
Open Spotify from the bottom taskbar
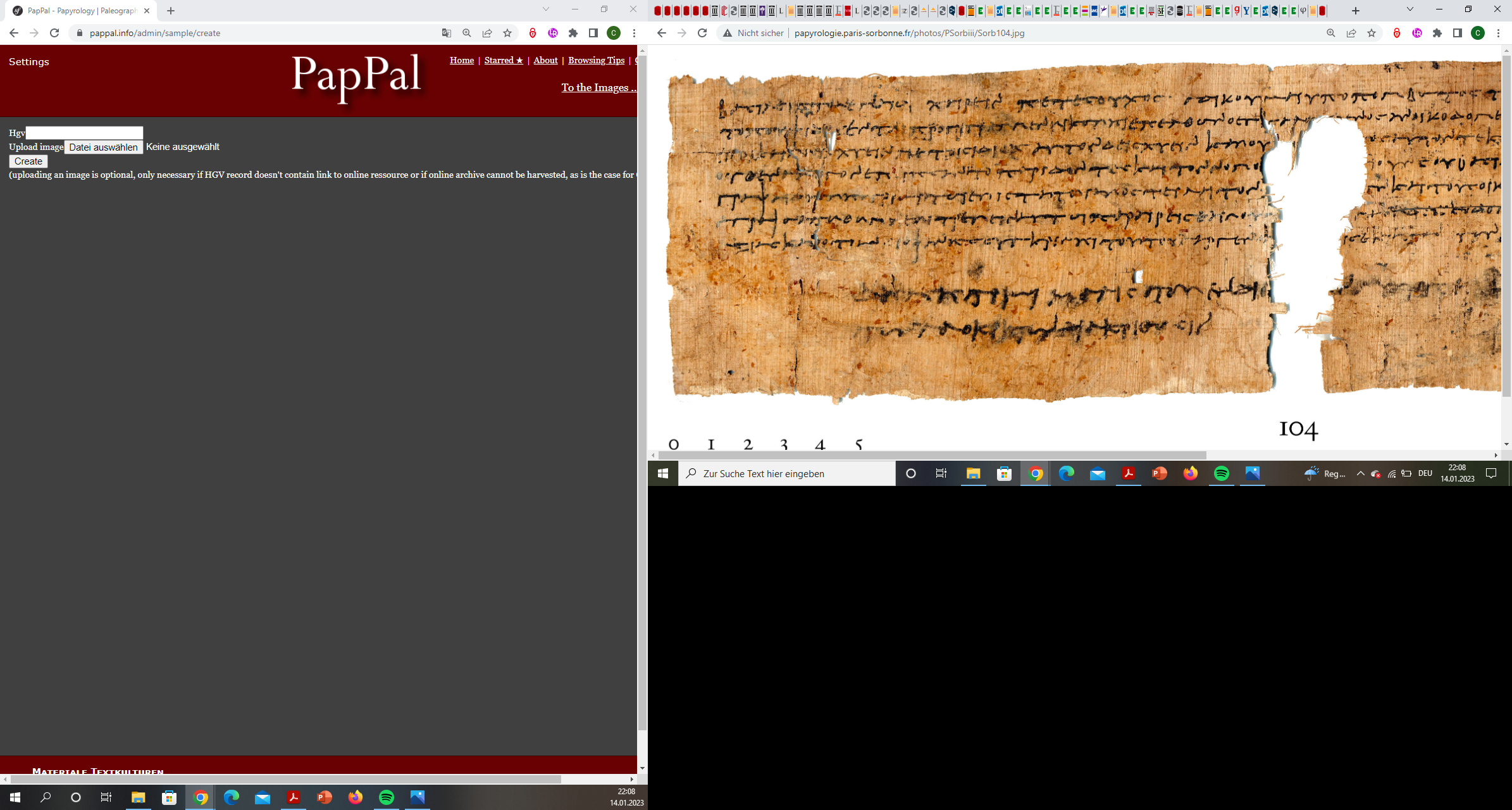(x=387, y=797)
